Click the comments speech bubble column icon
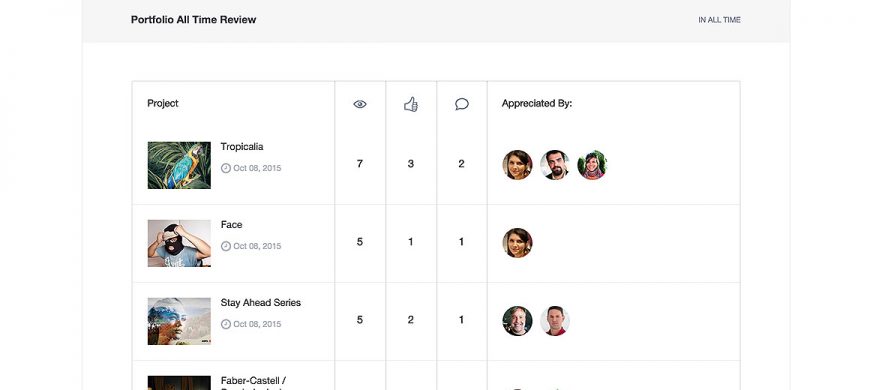The width and height of the screenshot is (870, 390). [462, 104]
